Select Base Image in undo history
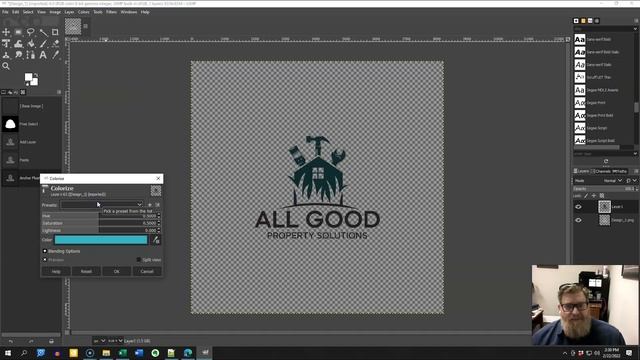Viewport: 640px width, 360px height. pyautogui.click(x=31, y=106)
